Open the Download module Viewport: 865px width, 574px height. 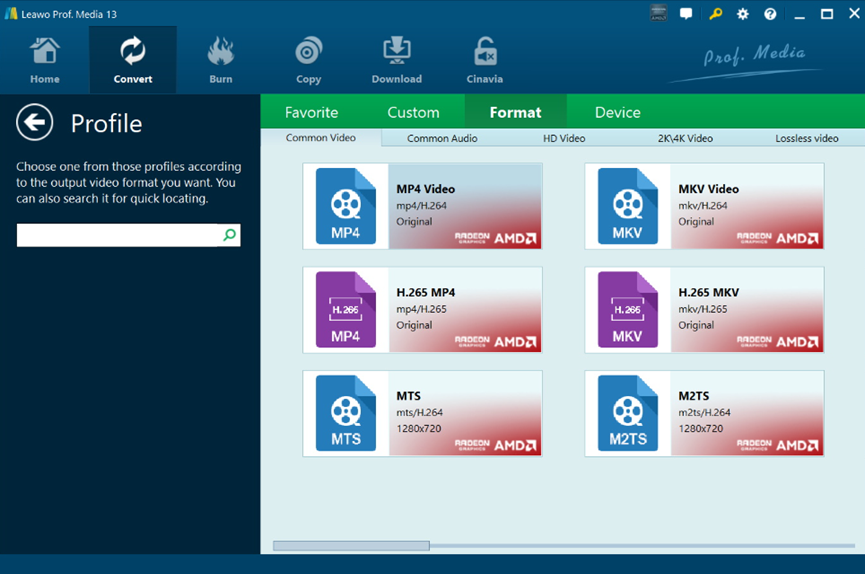point(396,60)
